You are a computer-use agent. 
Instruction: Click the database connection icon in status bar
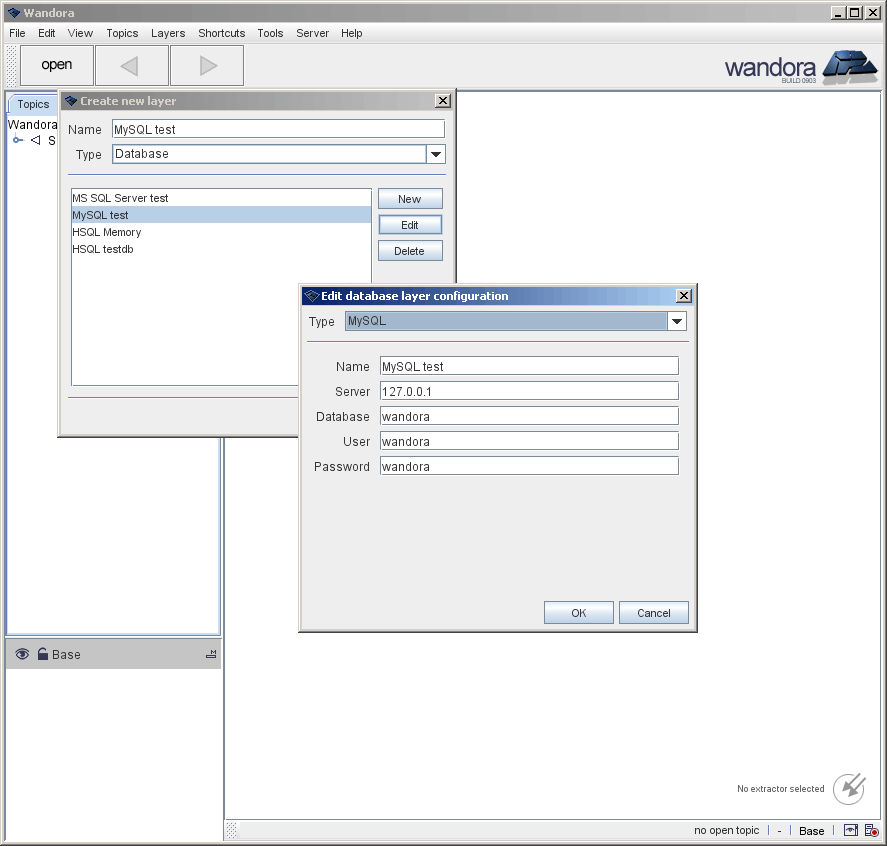click(x=870, y=830)
